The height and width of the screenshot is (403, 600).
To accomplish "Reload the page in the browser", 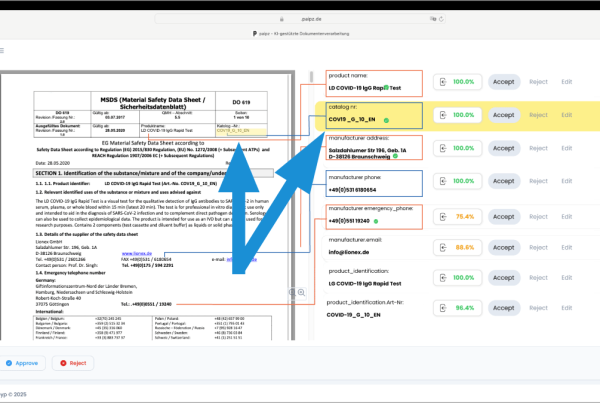I will 441,19.
